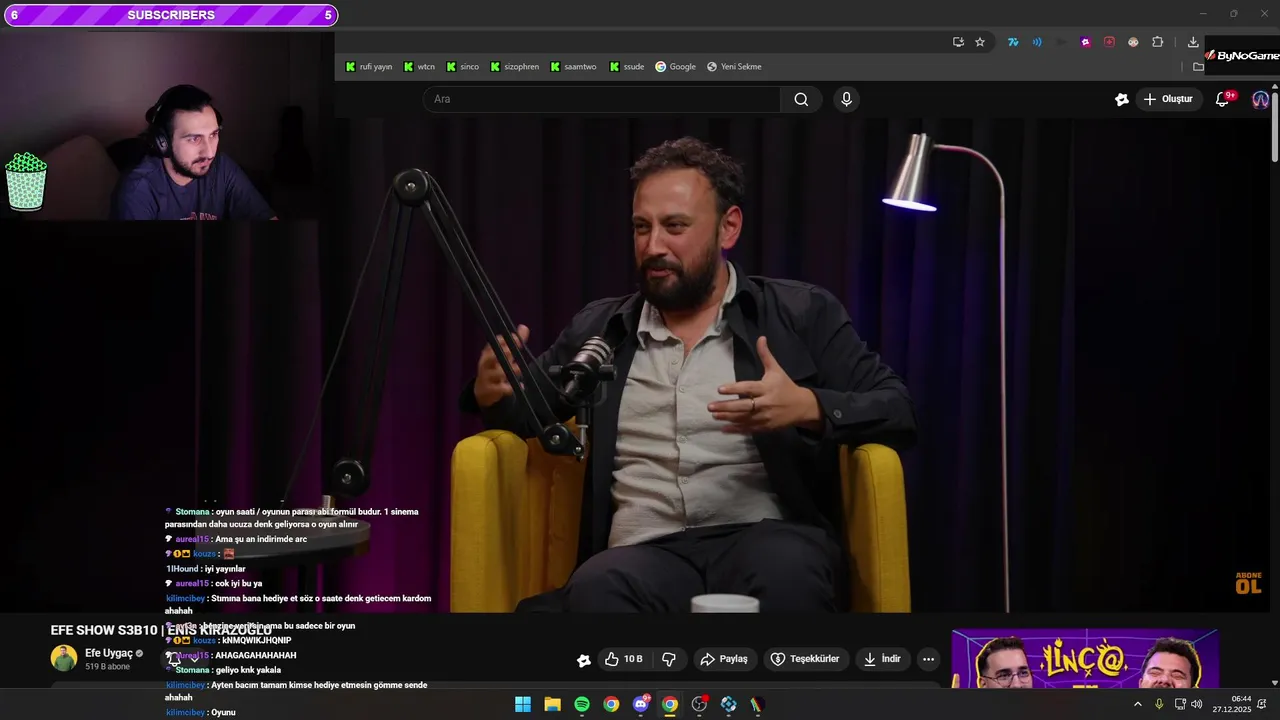The width and height of the screenshot is (1280, 720).
Task: Open the sinco bookmark
Action: click(x=463, y=67)
